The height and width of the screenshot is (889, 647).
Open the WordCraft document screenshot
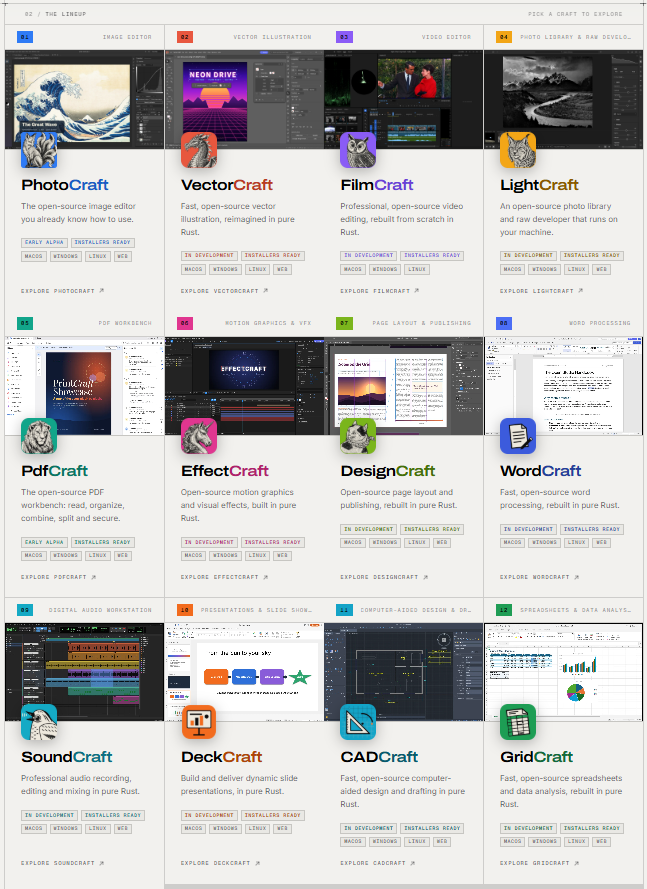[x=564, y=386]
